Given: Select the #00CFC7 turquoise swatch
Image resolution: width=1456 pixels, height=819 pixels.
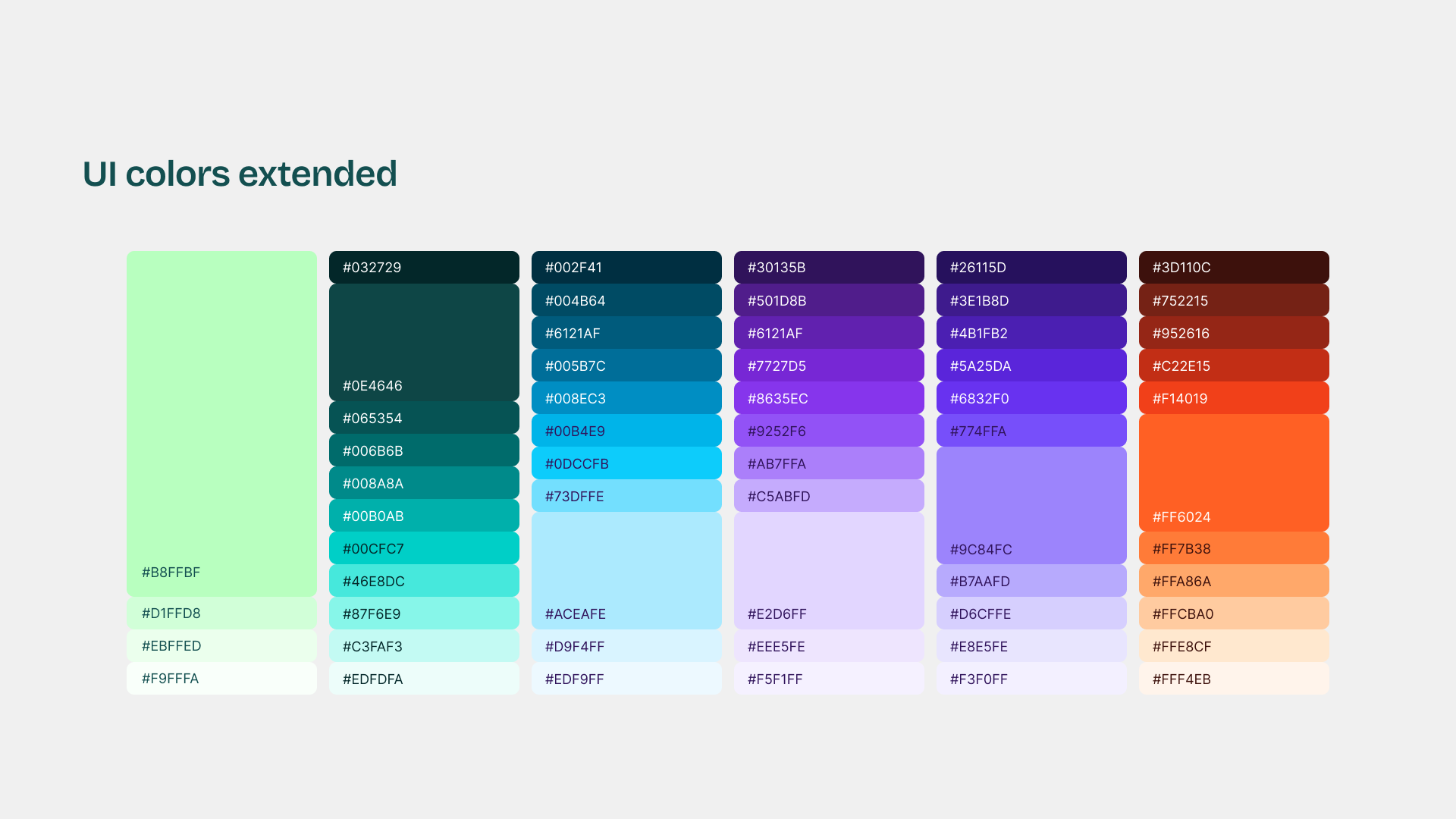Looking at the screenshot, I should (x=424, y=548).
